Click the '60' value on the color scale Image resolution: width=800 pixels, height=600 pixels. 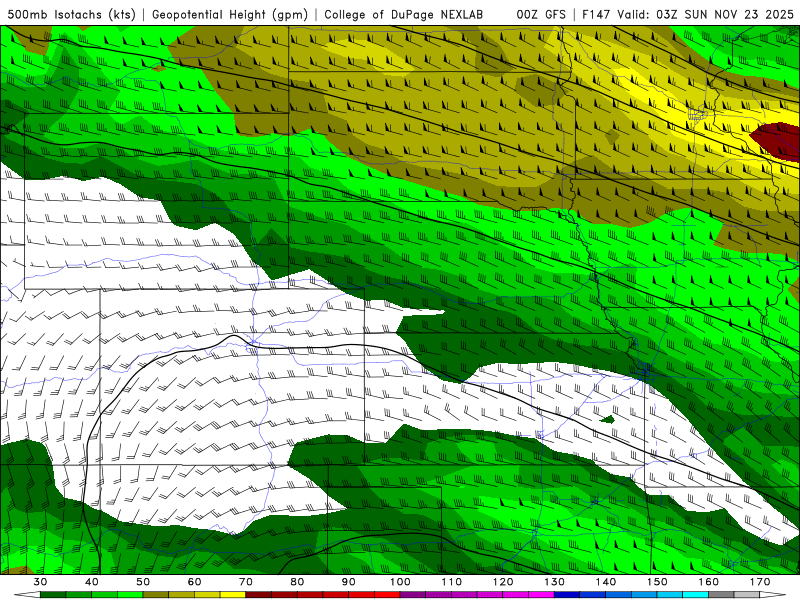point(194,582)
